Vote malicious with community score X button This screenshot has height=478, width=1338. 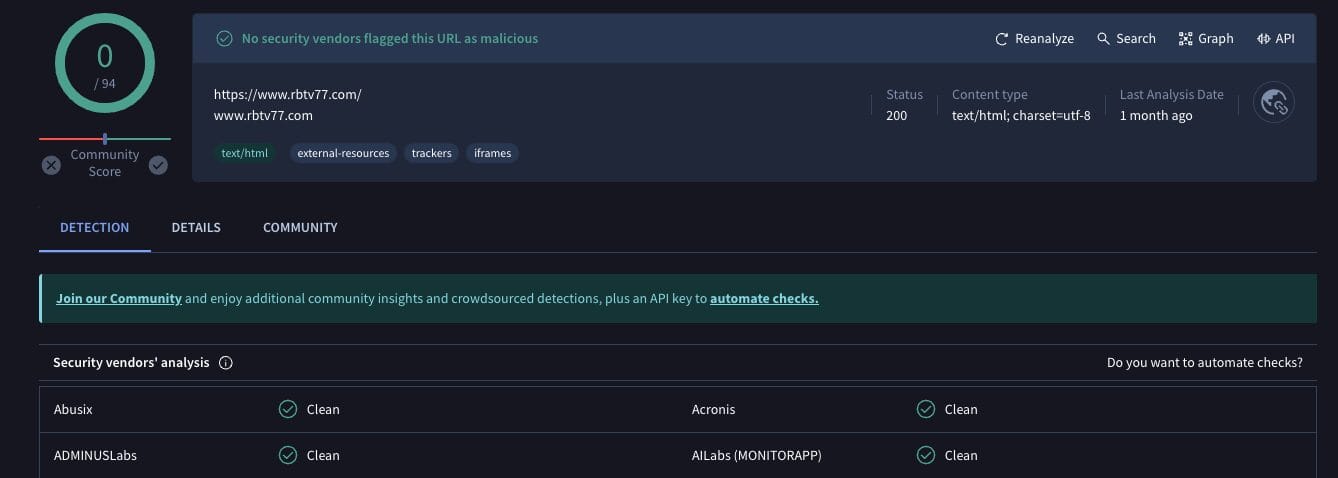[51, 165]
